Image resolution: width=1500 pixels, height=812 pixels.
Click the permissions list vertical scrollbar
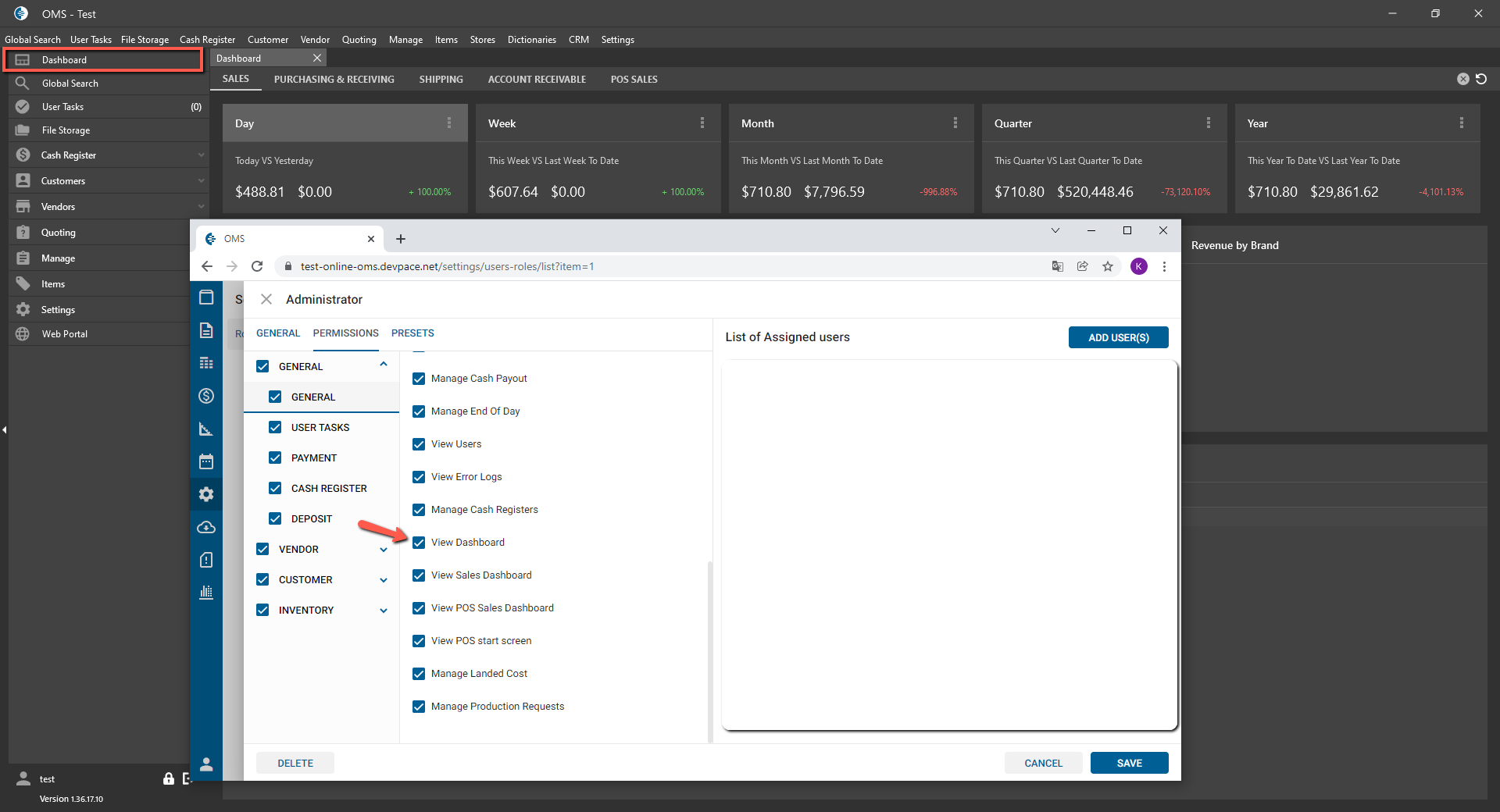coord(709,648)
